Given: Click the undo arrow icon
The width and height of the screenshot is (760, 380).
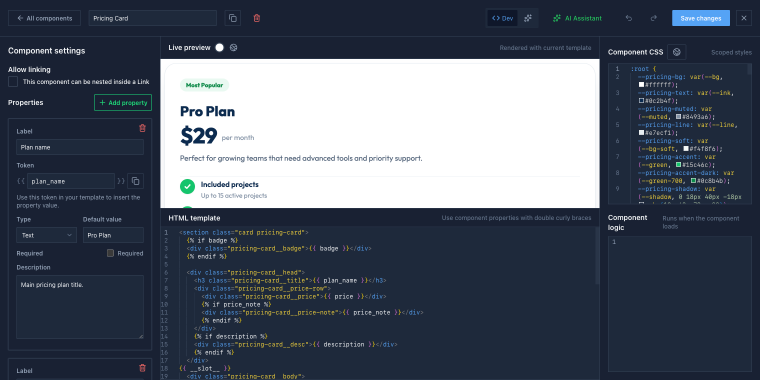Looking at the screenshot, I should tap(629, 18).
